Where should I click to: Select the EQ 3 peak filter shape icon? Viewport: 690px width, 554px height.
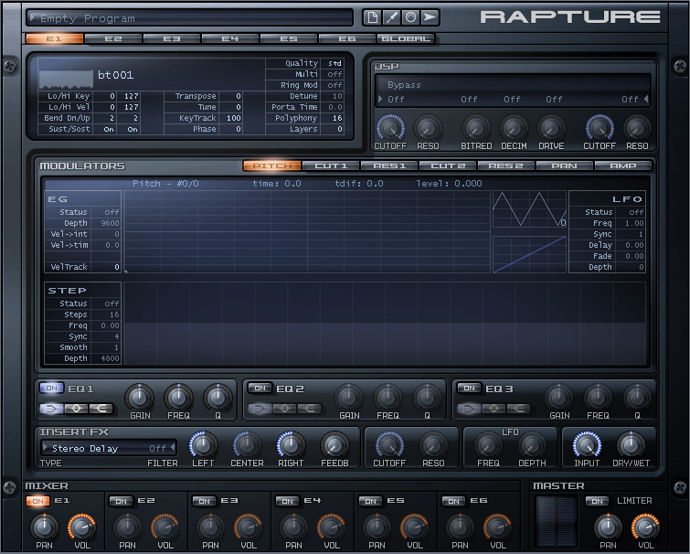(494, 409)
